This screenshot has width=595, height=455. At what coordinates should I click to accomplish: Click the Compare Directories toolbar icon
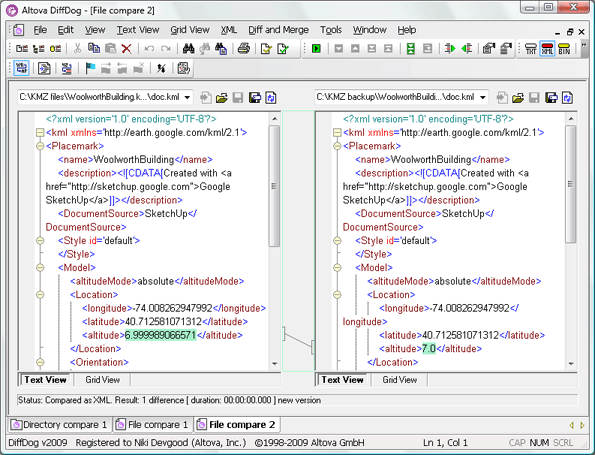[38, 49]
